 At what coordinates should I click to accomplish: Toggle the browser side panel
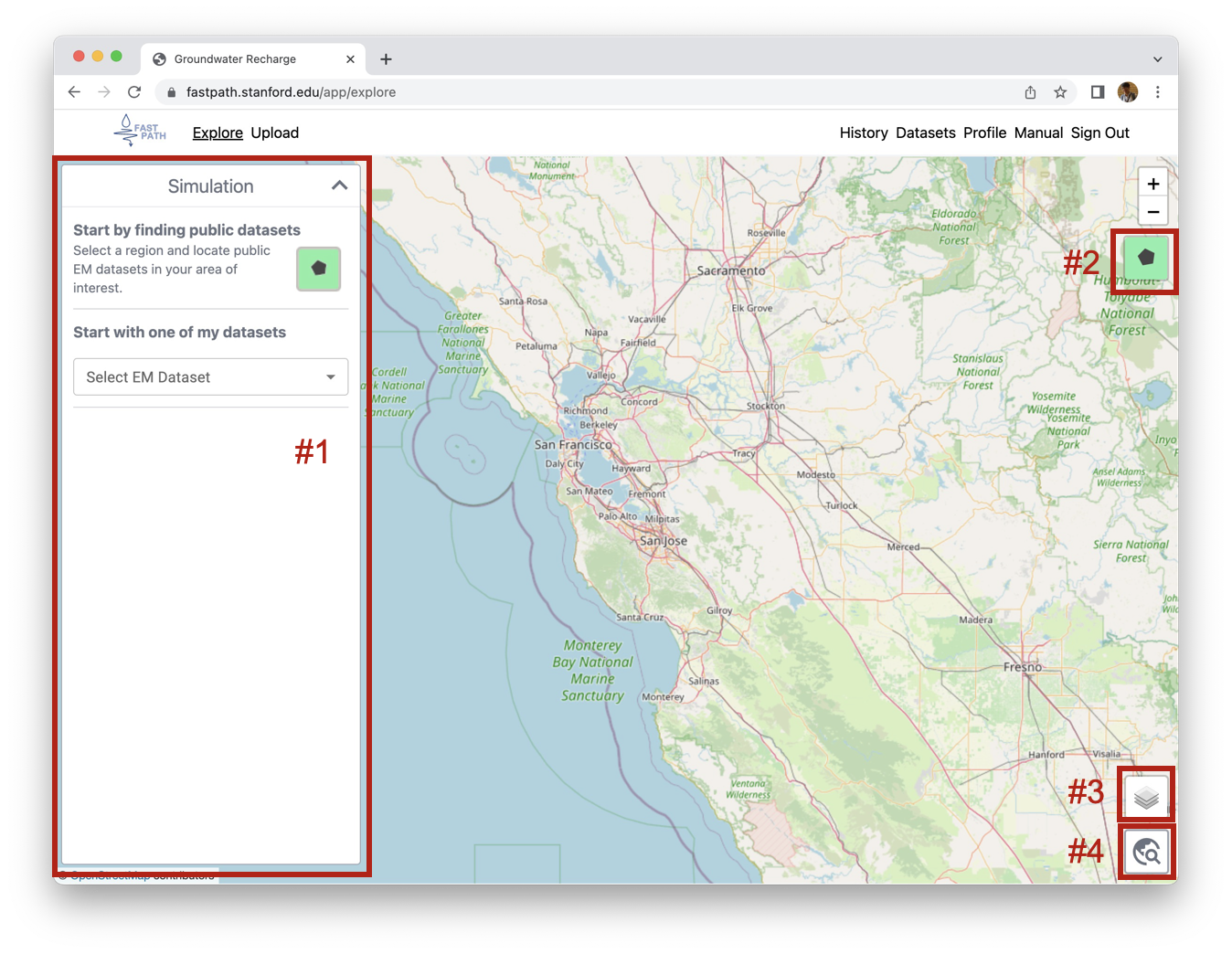pos(1098,91)
